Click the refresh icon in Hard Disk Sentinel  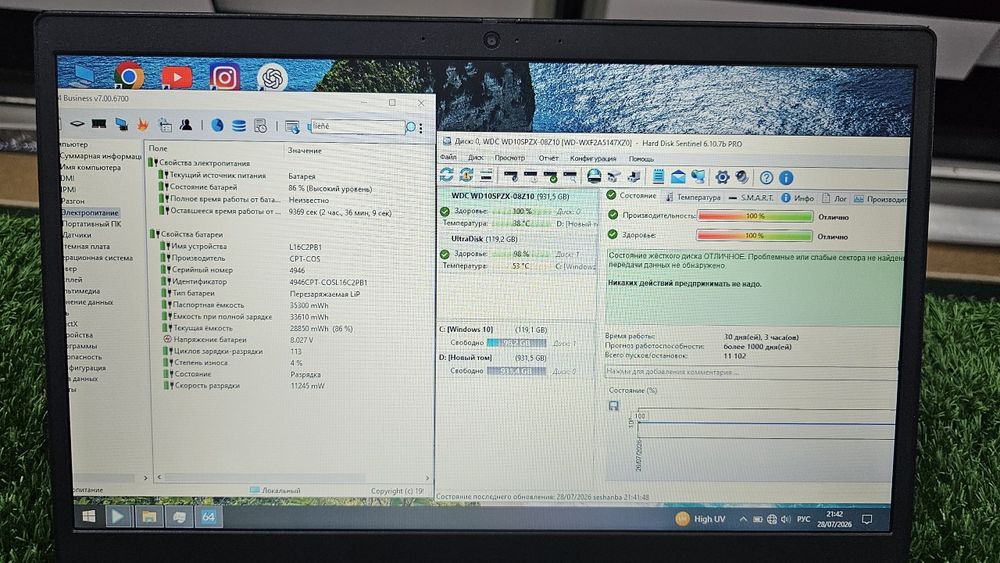pyautogui.click(x=446, y=175)
